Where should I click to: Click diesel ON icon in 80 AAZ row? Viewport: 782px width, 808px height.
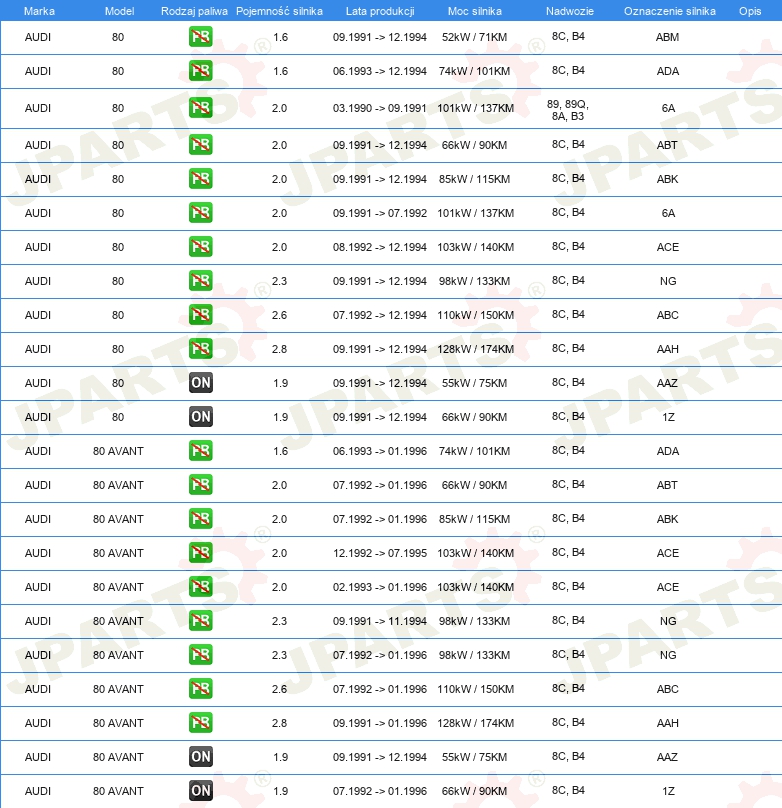tap(200, 383)
